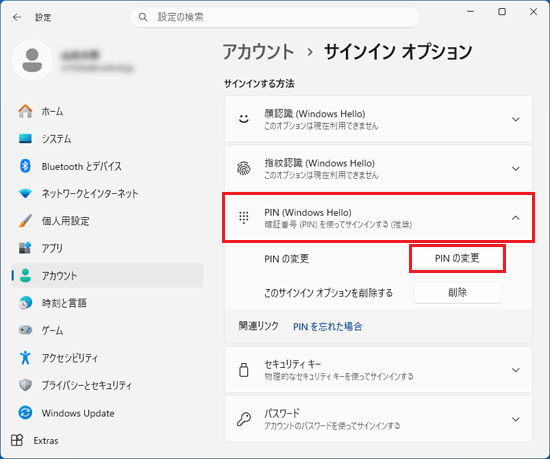The image size is (550, 459).
Task: Click the security key USB icon
Action: (244, 370)
